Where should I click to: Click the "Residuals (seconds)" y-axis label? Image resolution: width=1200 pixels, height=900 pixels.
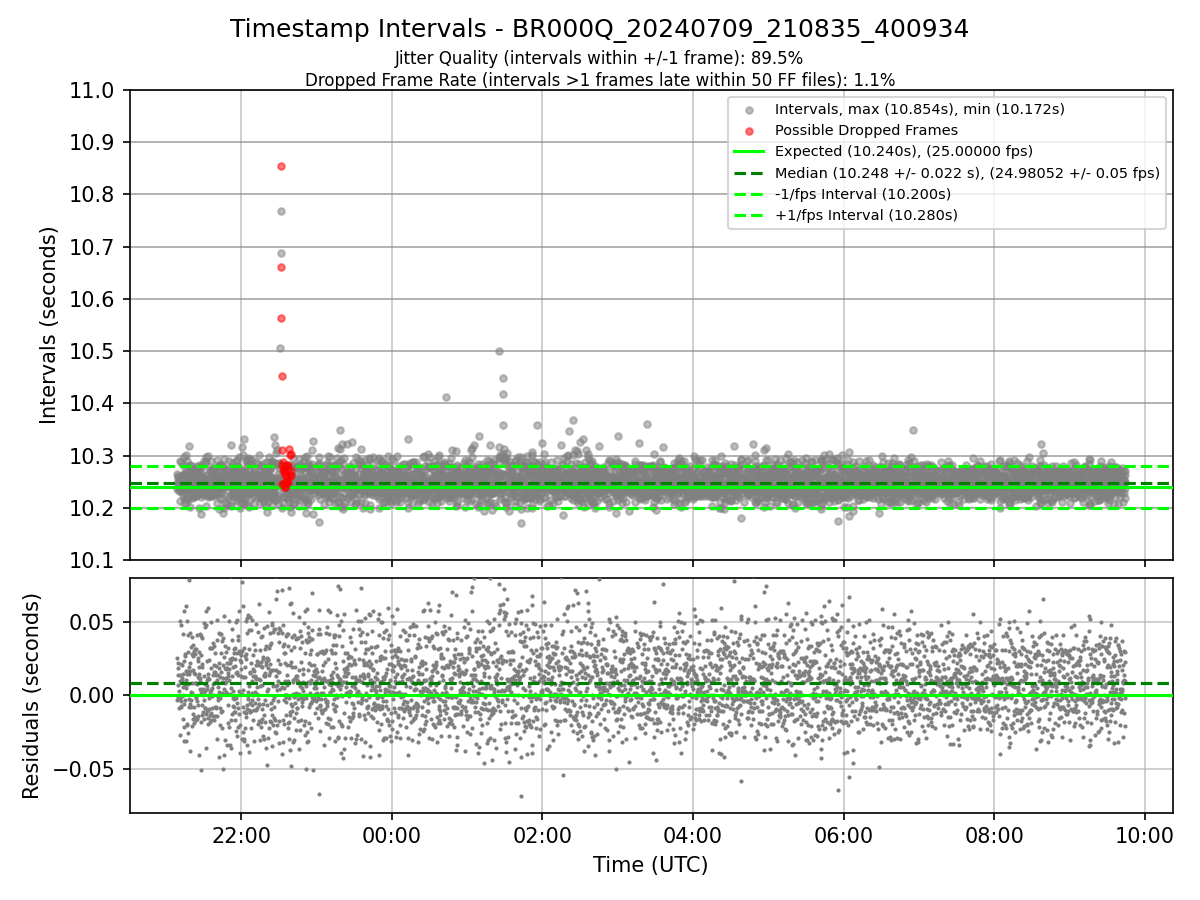pyautogui.click(x=31, y=696)
